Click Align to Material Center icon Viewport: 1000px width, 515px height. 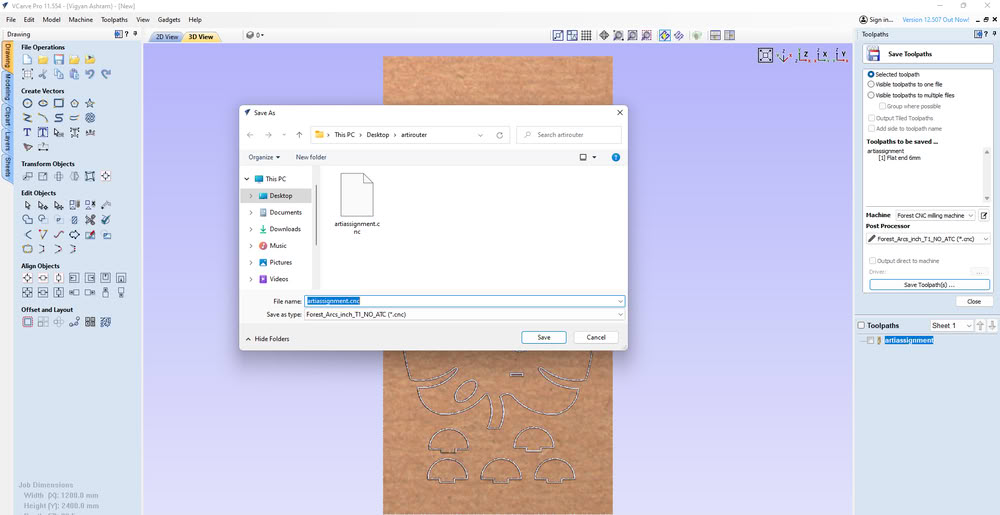click(27, 278)
